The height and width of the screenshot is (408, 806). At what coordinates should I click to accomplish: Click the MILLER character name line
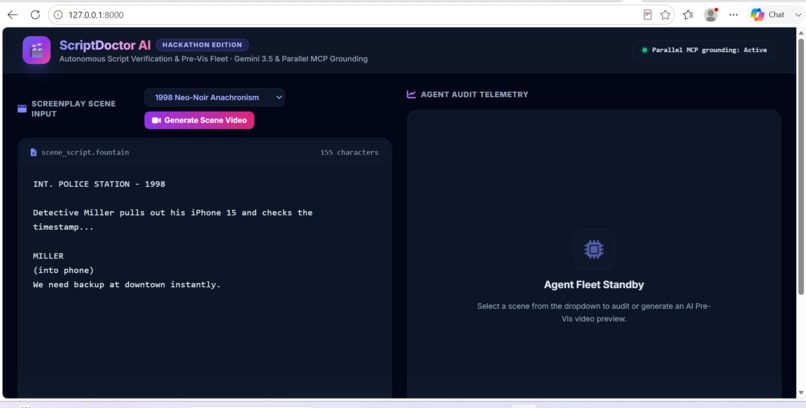tap(48, 256)
